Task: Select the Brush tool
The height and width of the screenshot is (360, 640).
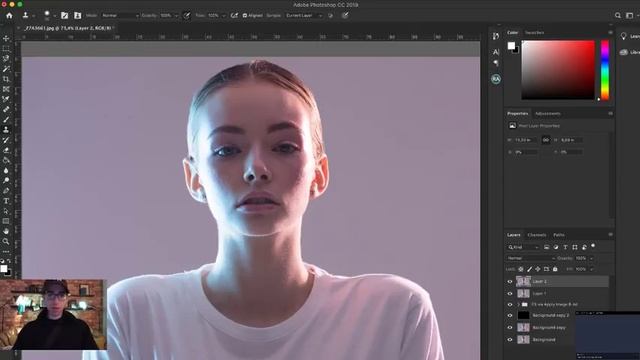Action: 6,120
